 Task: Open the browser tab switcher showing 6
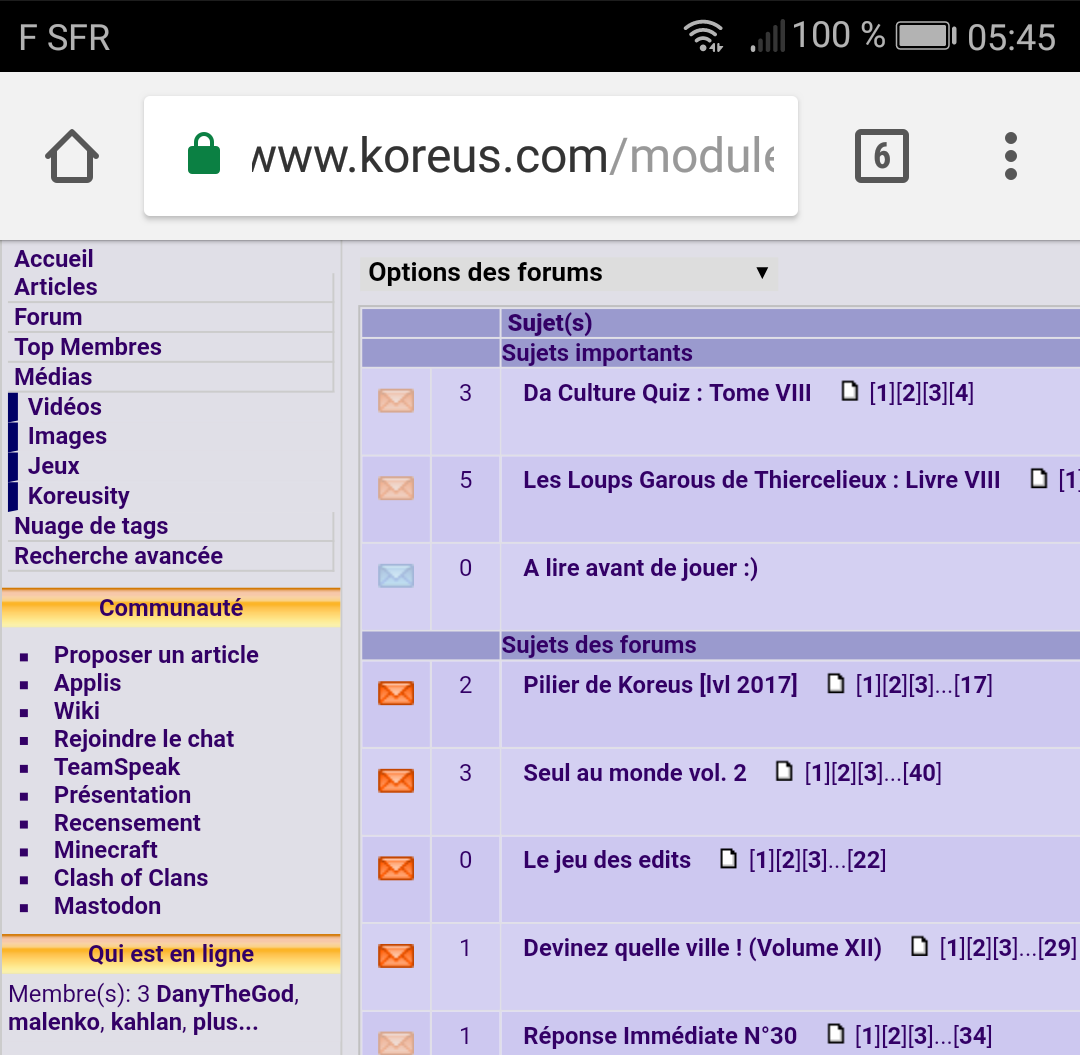[881, 156]
